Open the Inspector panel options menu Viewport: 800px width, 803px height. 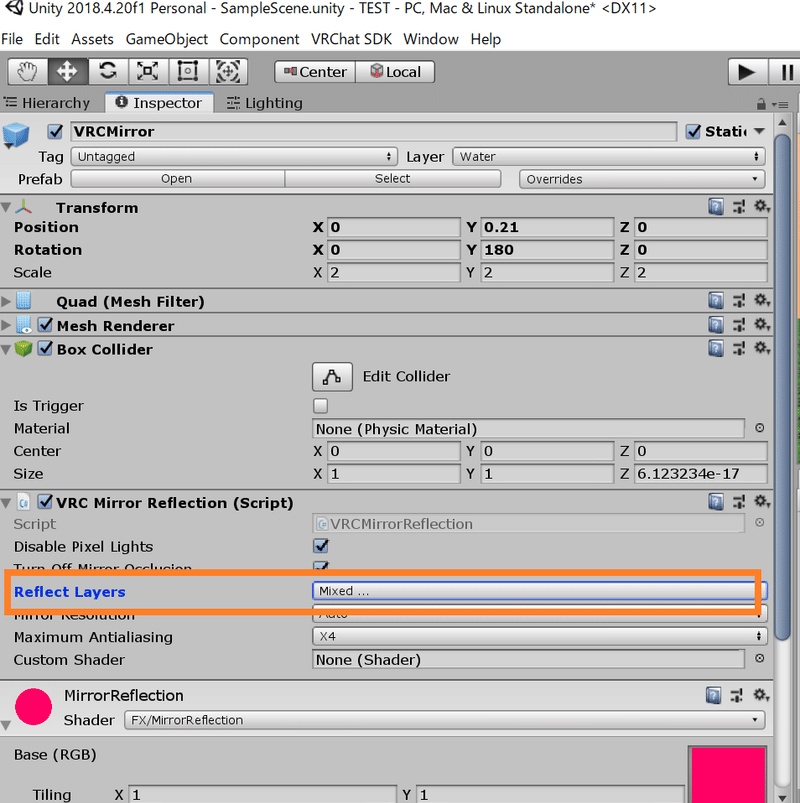click(780, 104)
